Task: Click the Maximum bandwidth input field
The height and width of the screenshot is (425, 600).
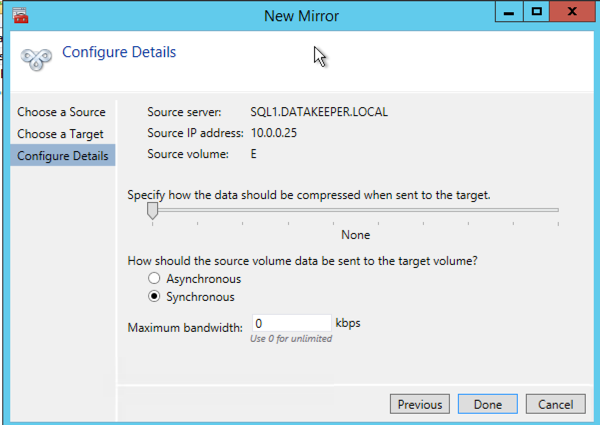Action: [x=290, y=324]
